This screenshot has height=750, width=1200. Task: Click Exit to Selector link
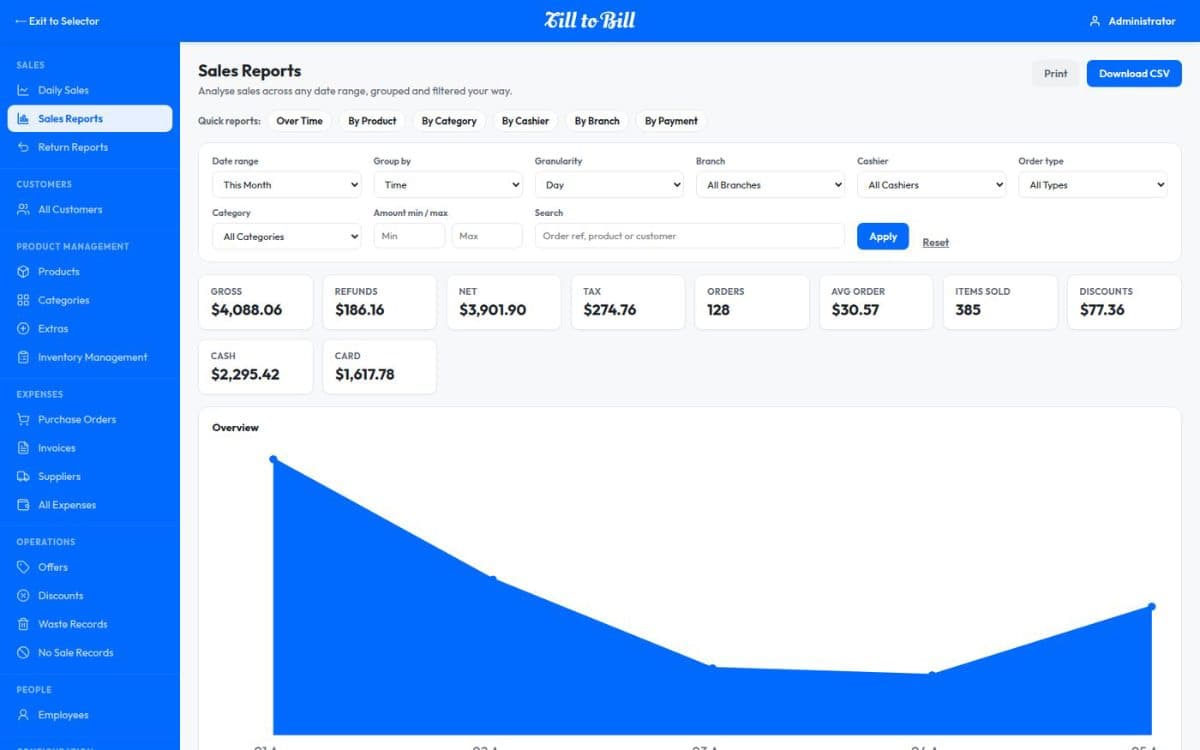coord(57,21)
